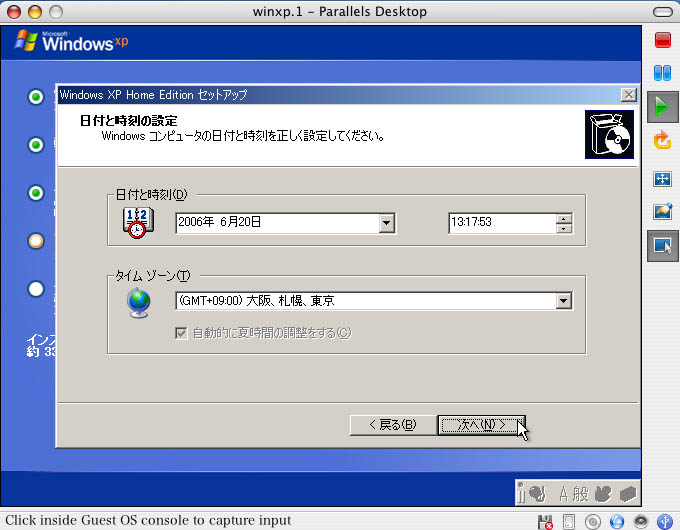Click the sound speaker status icon

(639, 521)
